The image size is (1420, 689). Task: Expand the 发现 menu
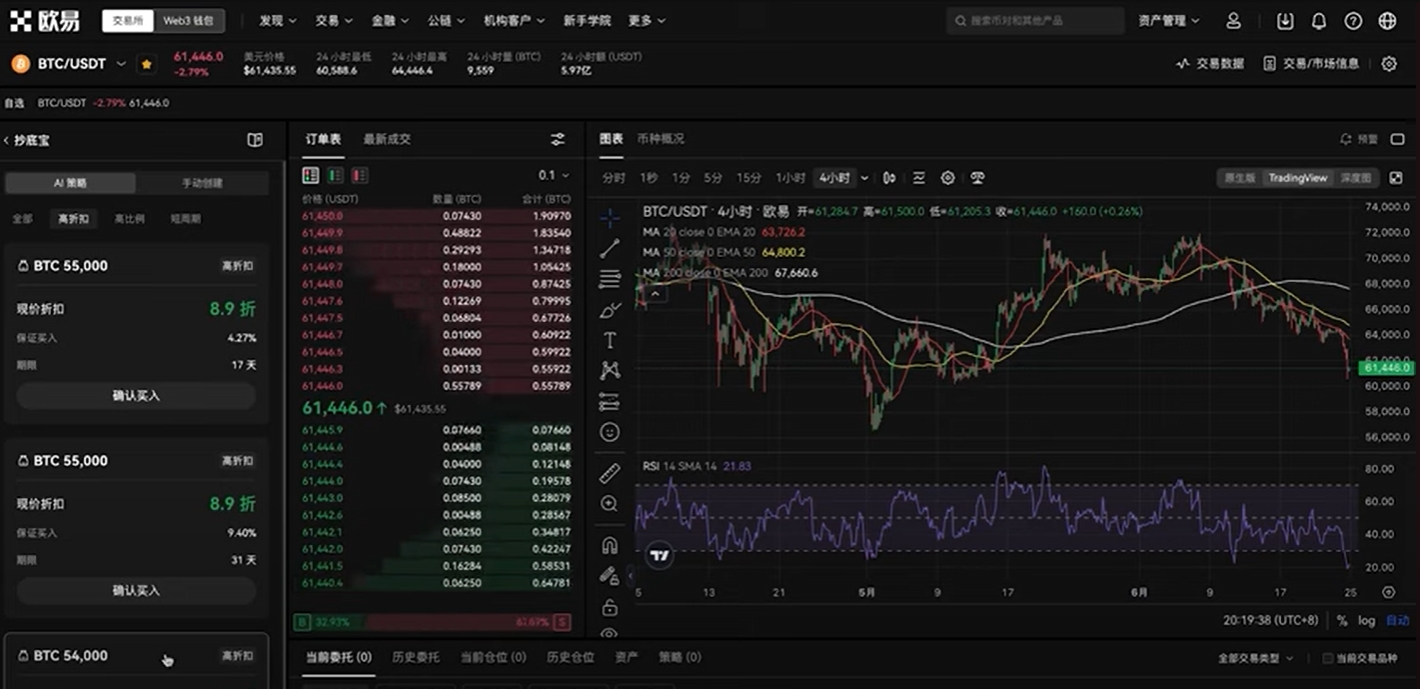coord(276,21)
